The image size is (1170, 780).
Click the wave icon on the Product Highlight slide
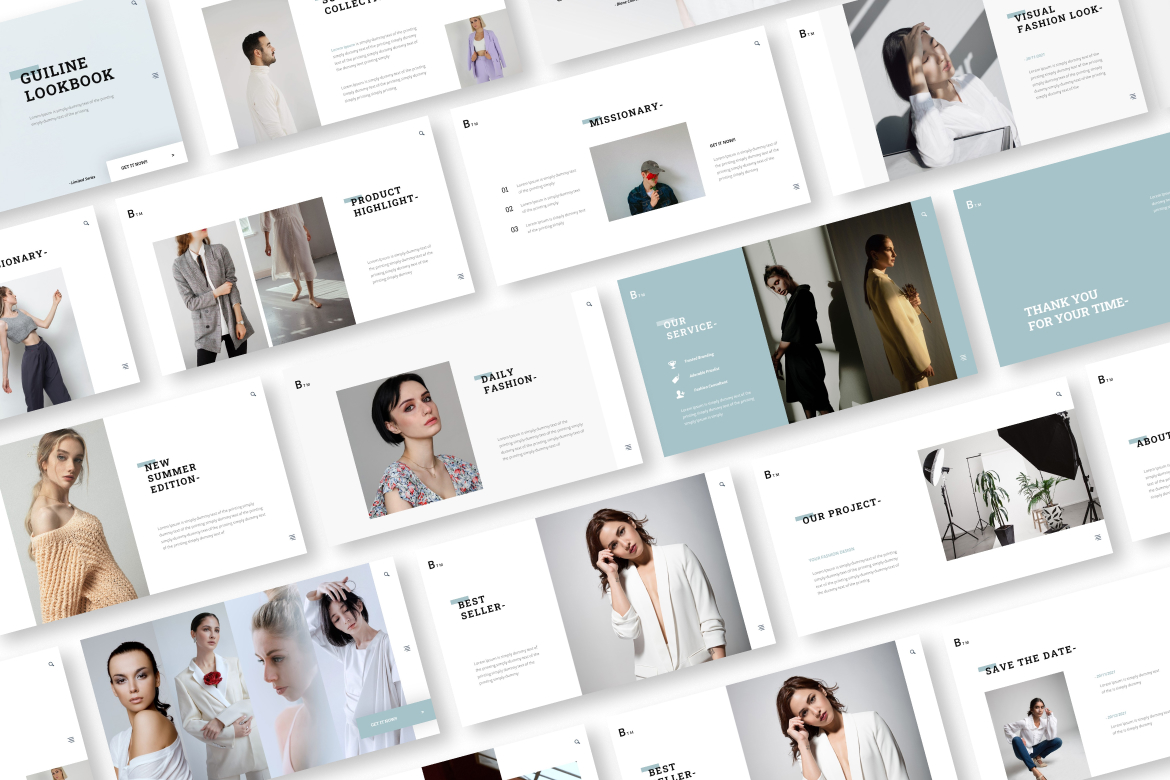point(461,277)
